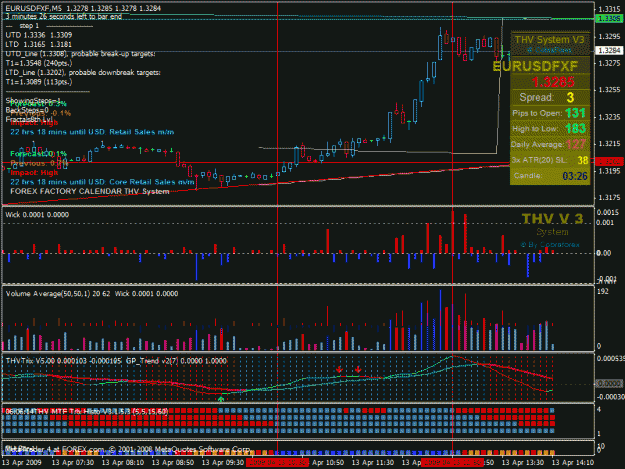Screen dimensions: 625x469
Task: Click the '13 Apr 07:30' time axis label
Action: tap(73, 463)
